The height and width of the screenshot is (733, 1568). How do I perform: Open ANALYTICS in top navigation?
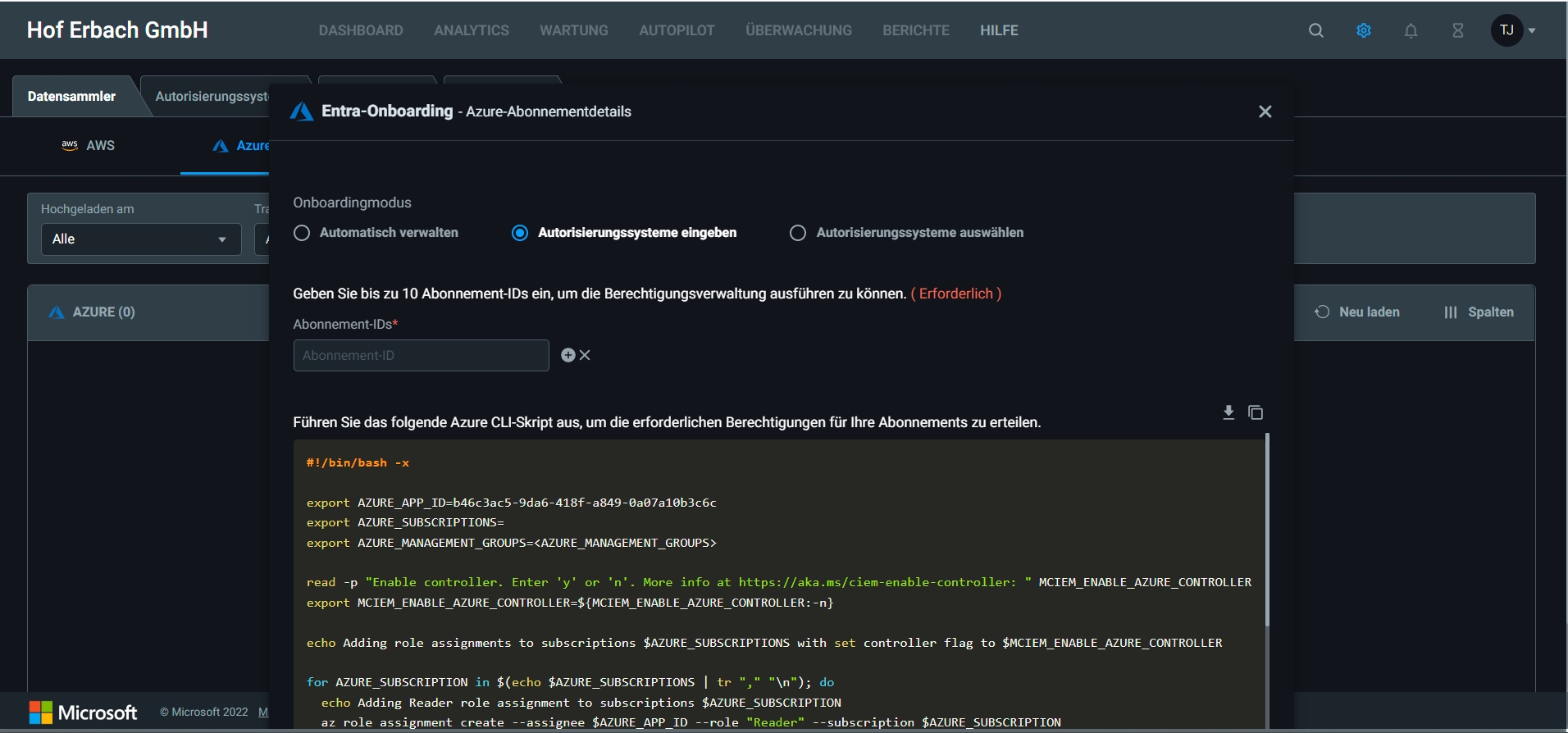coord(472,30)
